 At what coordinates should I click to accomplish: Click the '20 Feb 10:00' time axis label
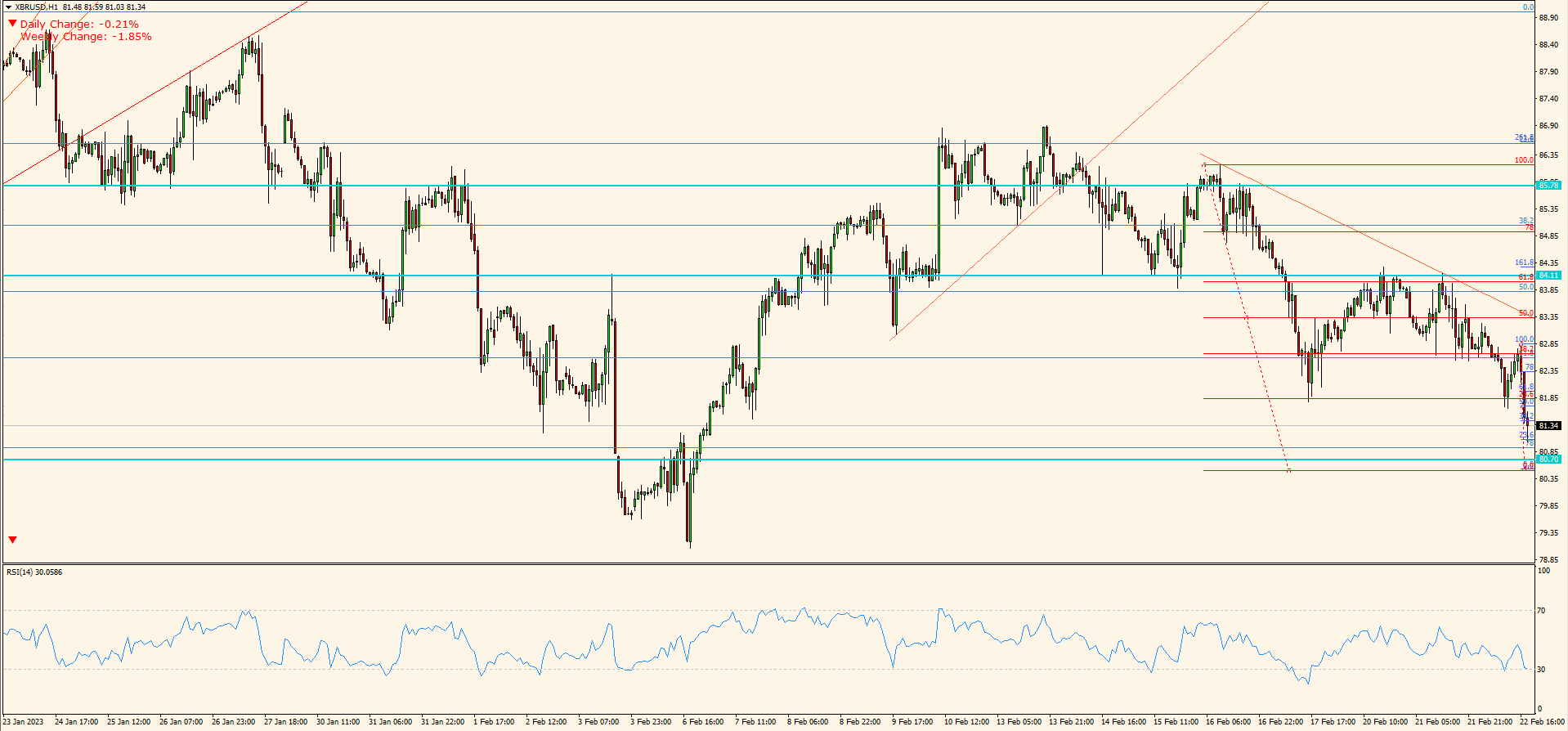pos(1384,722)
